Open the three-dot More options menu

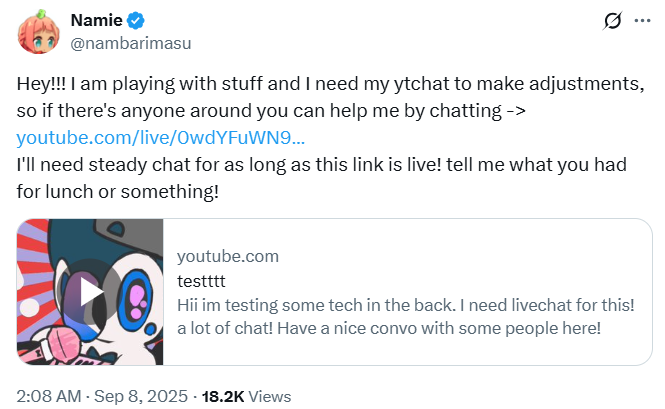tap(642, 21)
